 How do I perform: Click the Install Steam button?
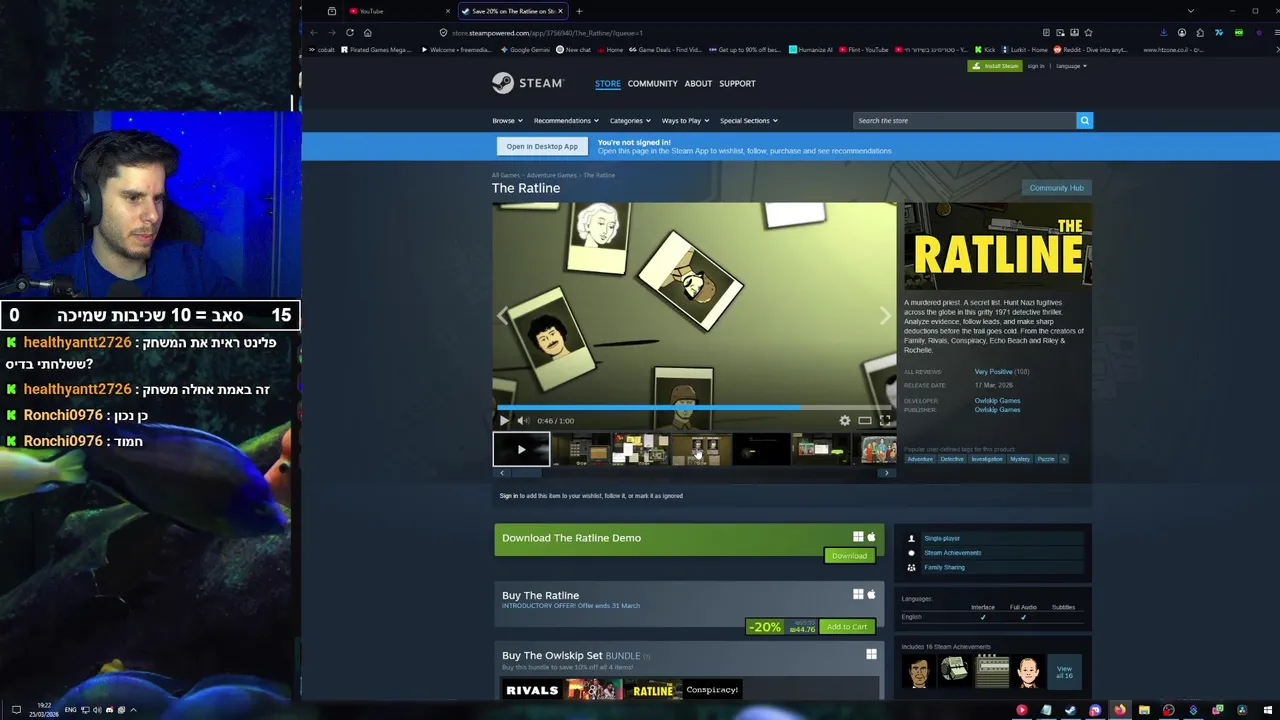995,66
